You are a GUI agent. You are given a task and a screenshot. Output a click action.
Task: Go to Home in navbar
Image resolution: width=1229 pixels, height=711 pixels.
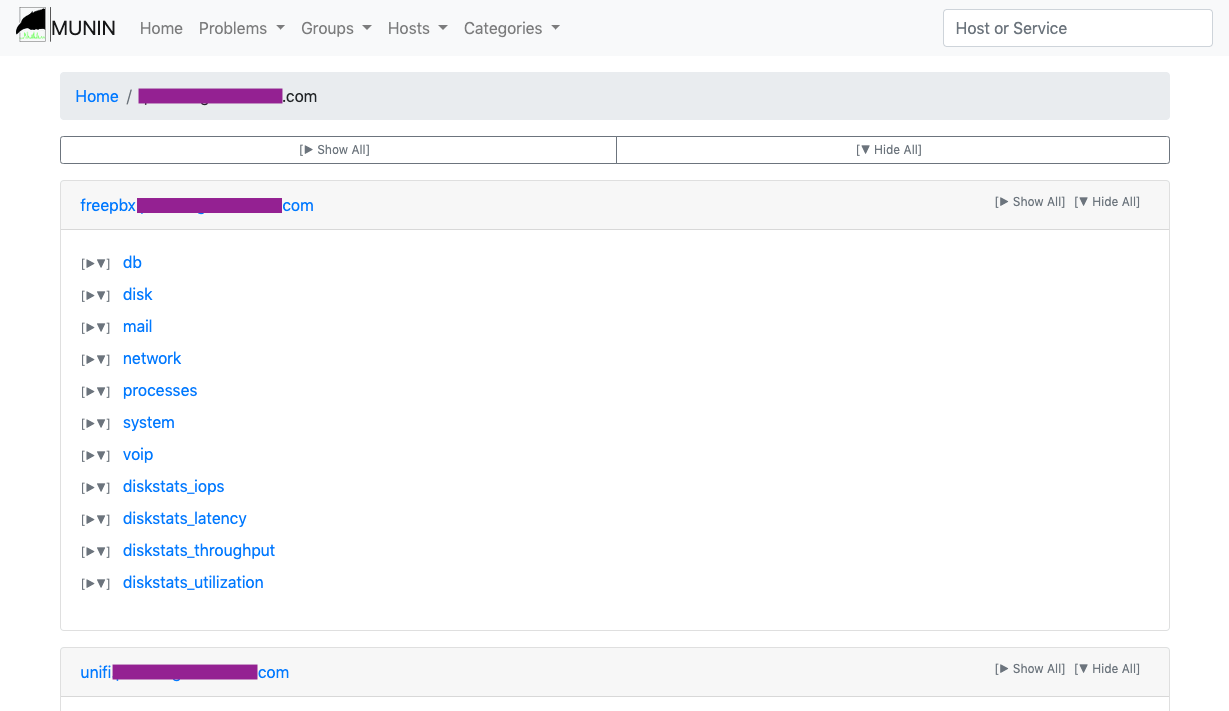pos(161,28)
